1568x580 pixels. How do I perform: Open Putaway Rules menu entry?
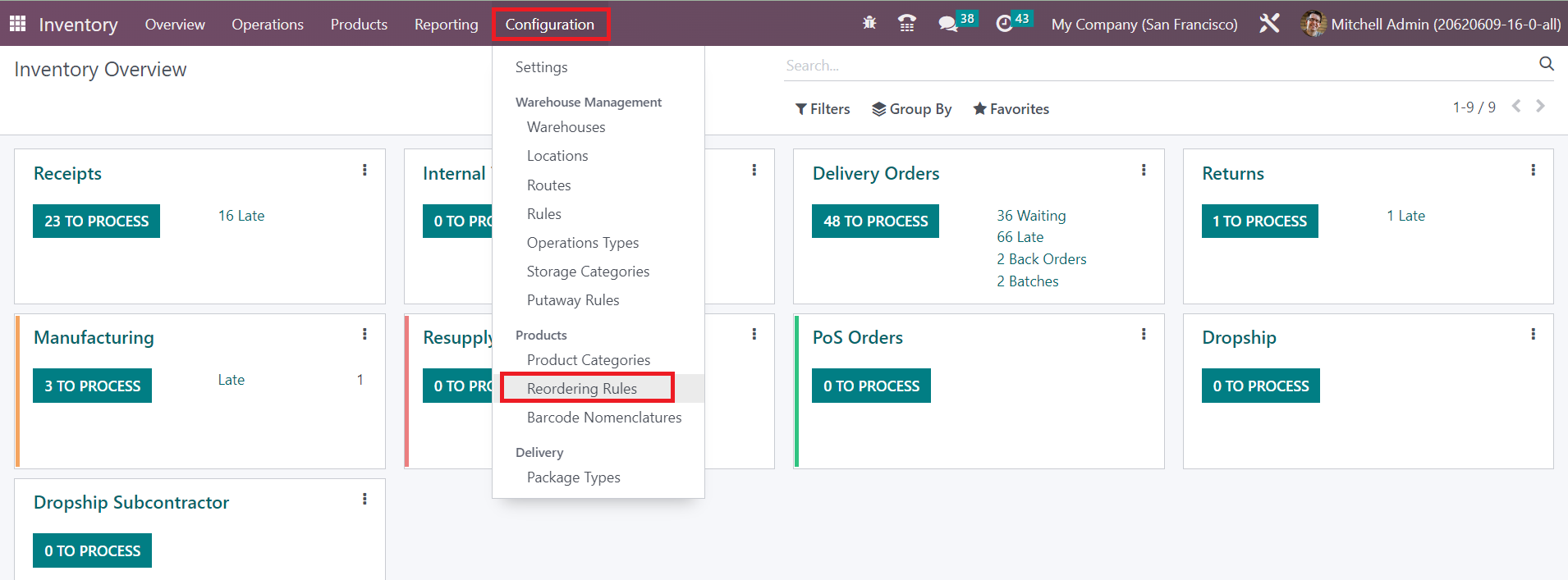pyautogui.click(x=572, y=300)
